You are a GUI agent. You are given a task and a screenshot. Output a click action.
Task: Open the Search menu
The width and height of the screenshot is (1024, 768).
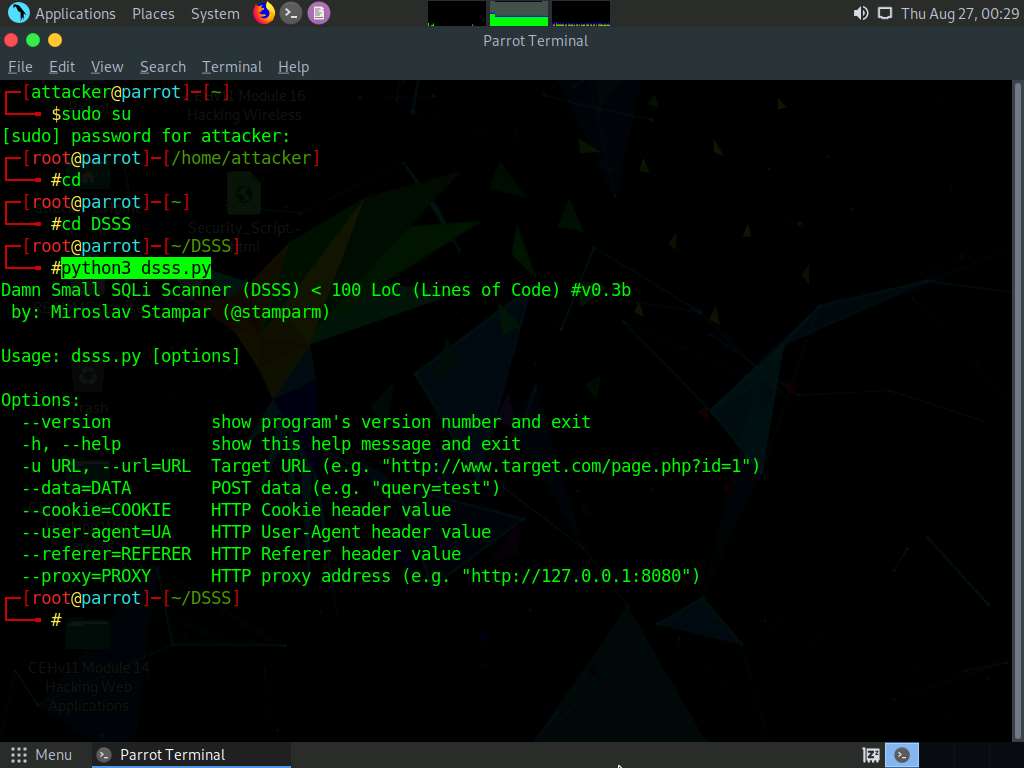162,66
